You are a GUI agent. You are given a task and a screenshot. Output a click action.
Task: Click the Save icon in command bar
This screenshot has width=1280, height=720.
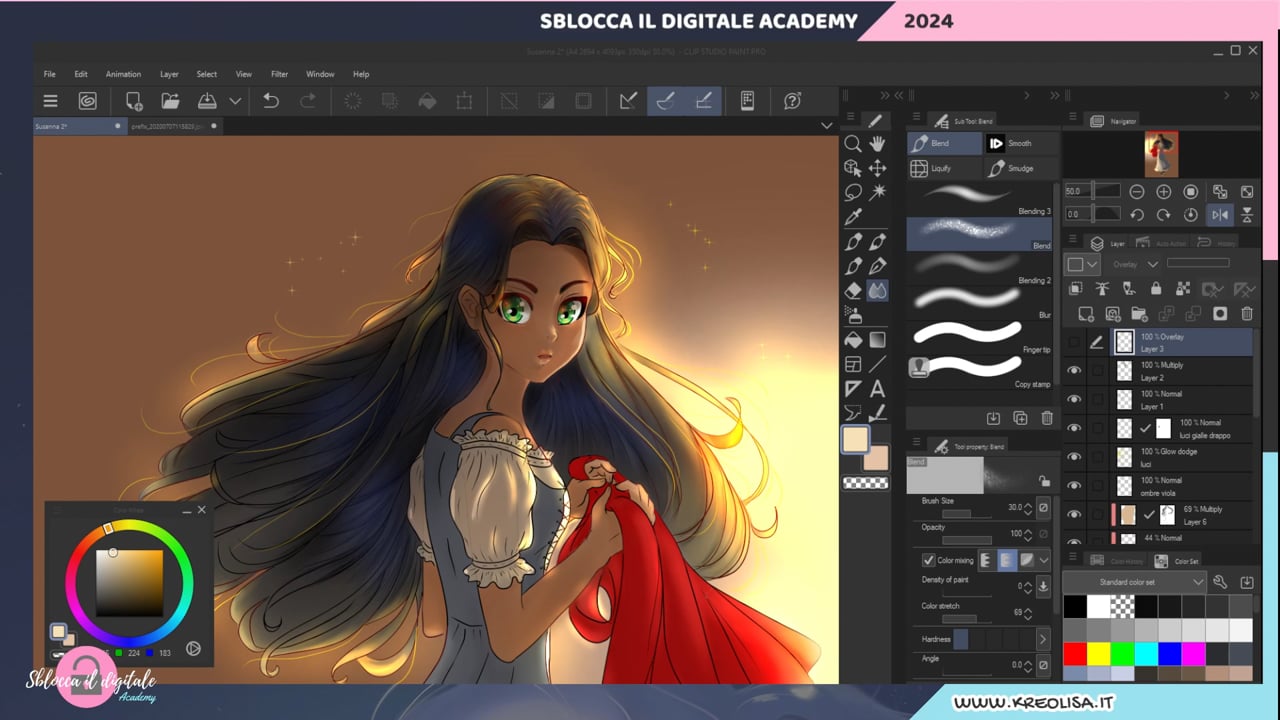(x=207, y=100)
